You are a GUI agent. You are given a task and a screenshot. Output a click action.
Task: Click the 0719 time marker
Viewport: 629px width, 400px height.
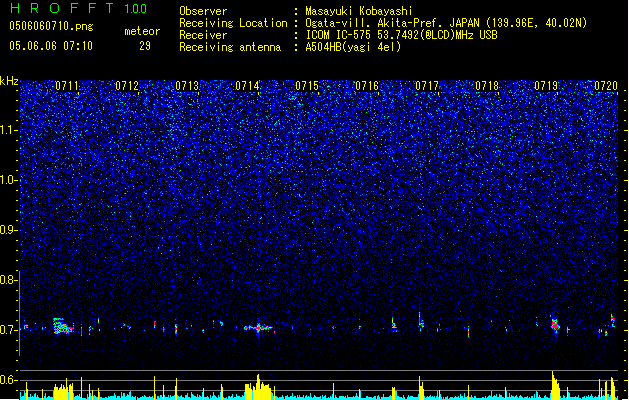546,86
